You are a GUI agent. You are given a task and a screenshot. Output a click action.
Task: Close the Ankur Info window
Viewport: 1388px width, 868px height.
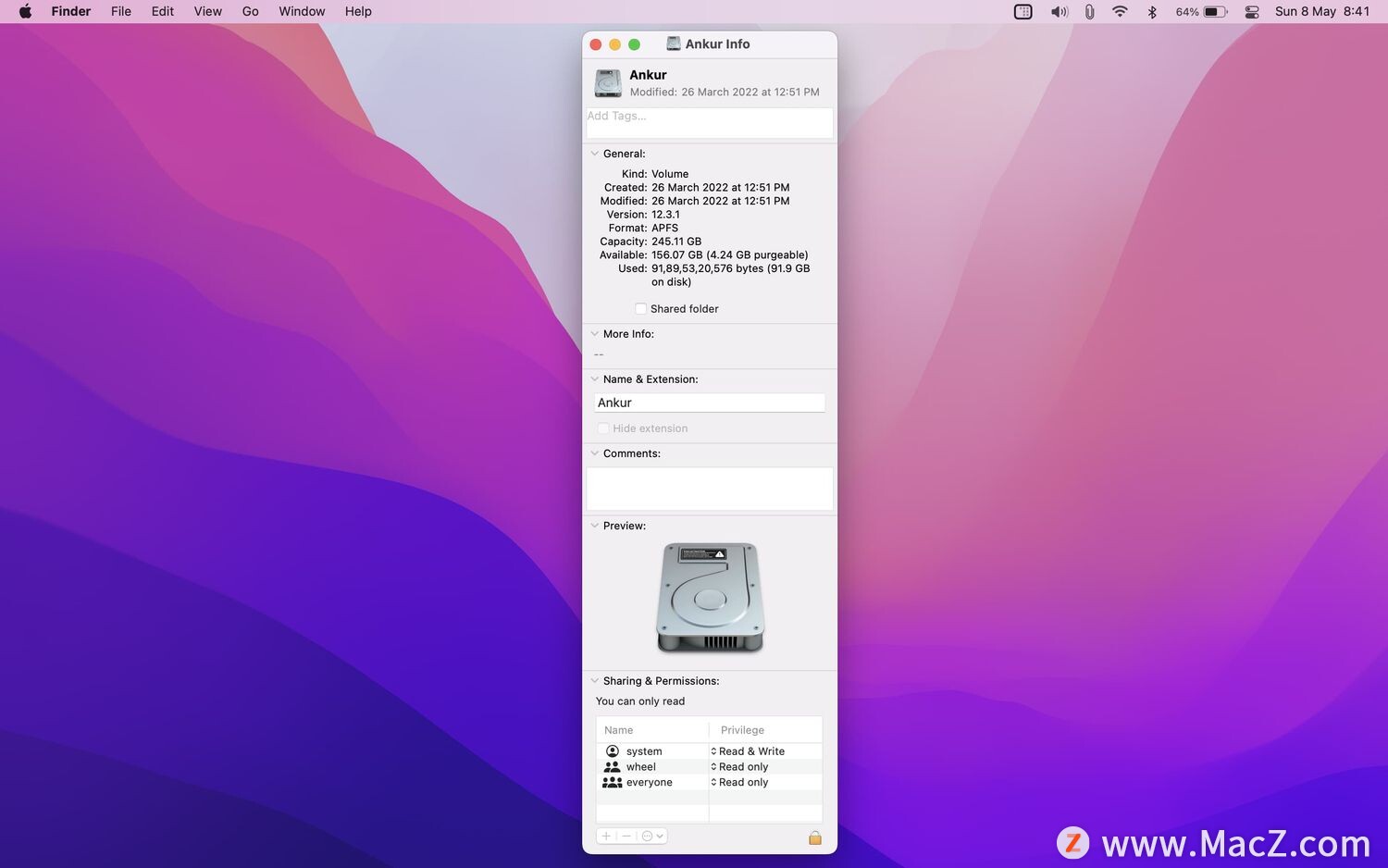[x=596, y=44]
